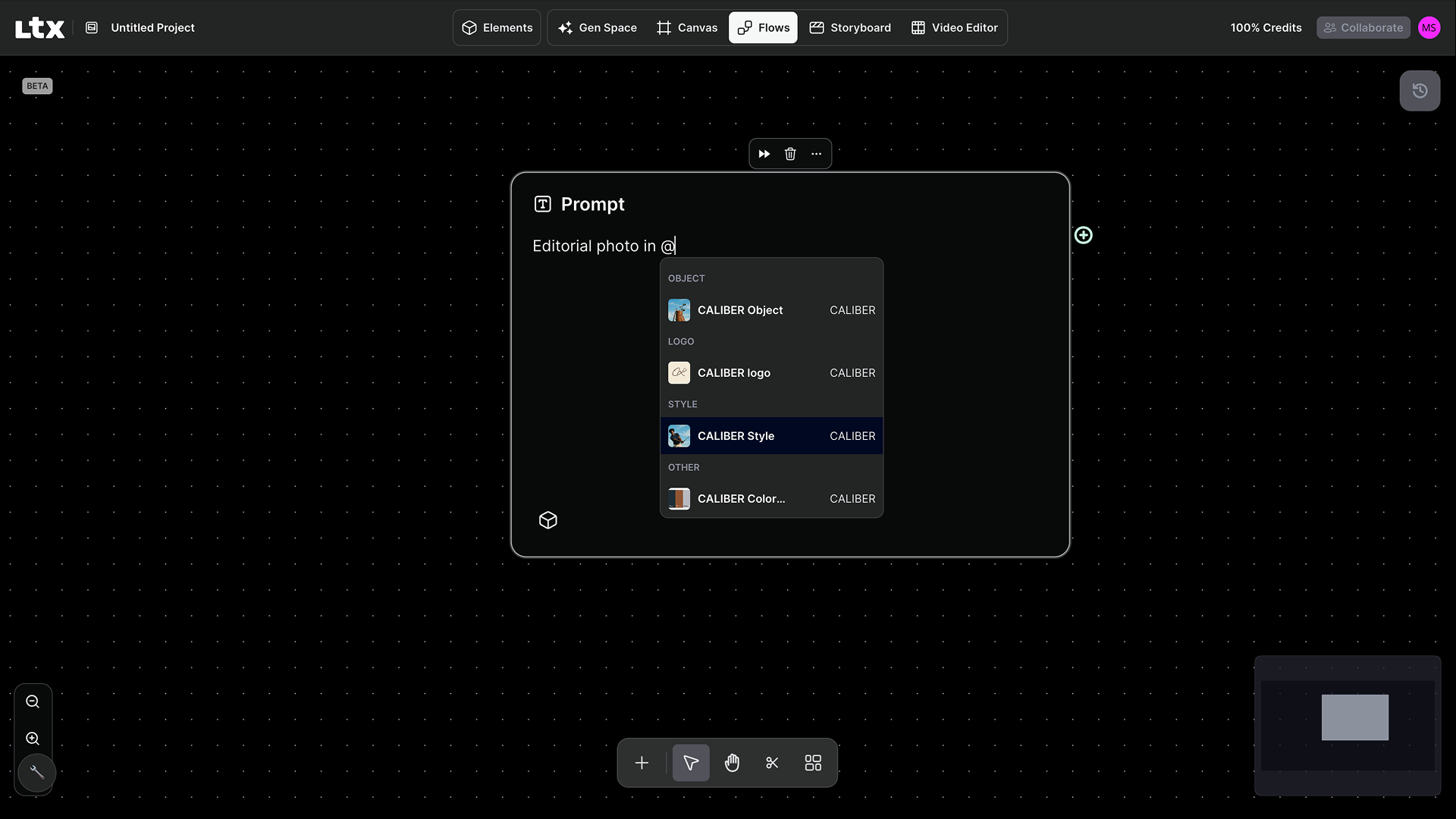Screen dimensions: 1456x819
Task: Click the grid arrange tool
Action: [813, 763]
